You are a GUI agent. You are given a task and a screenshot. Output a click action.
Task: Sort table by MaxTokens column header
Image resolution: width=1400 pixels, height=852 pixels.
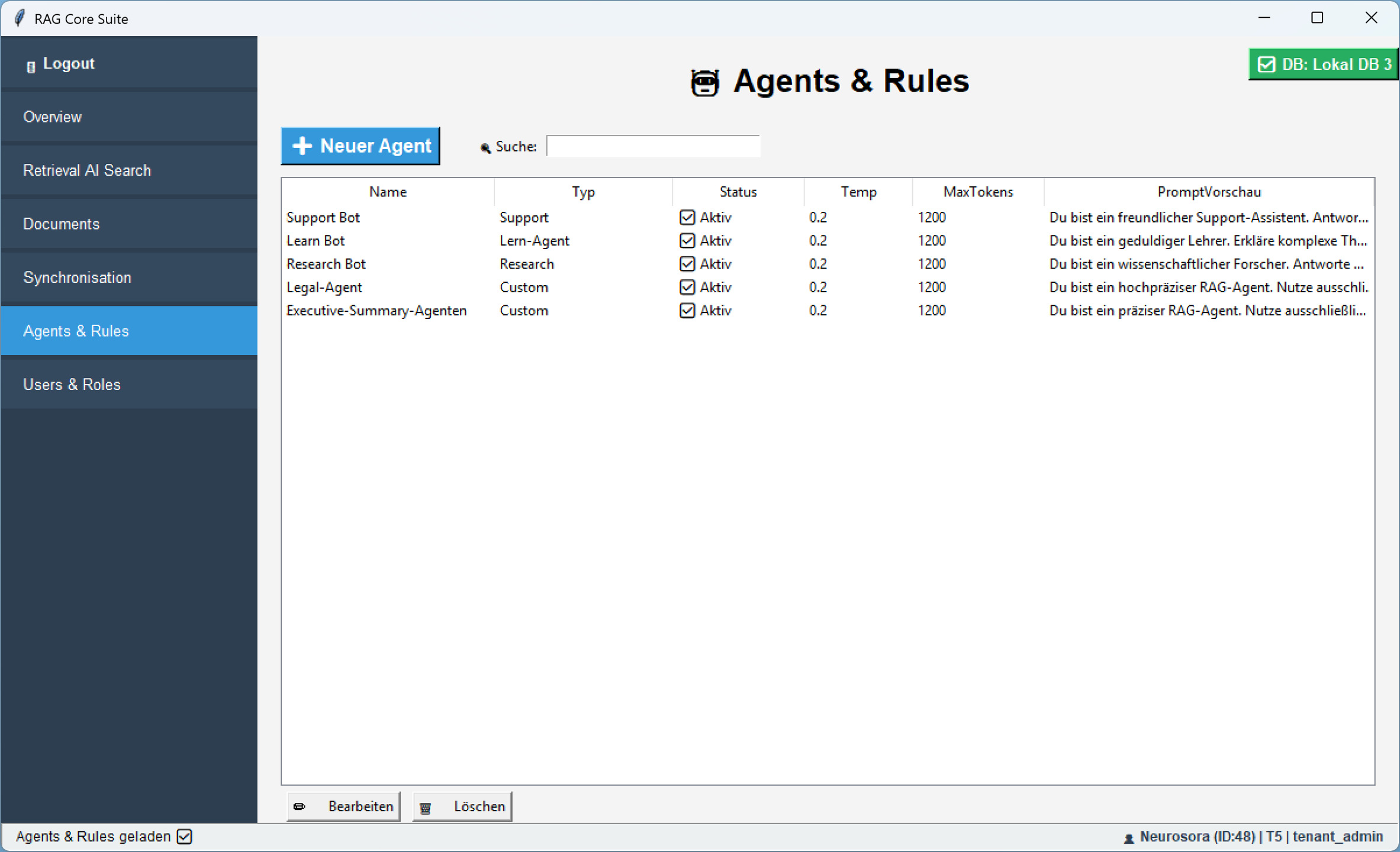(977, 192)
